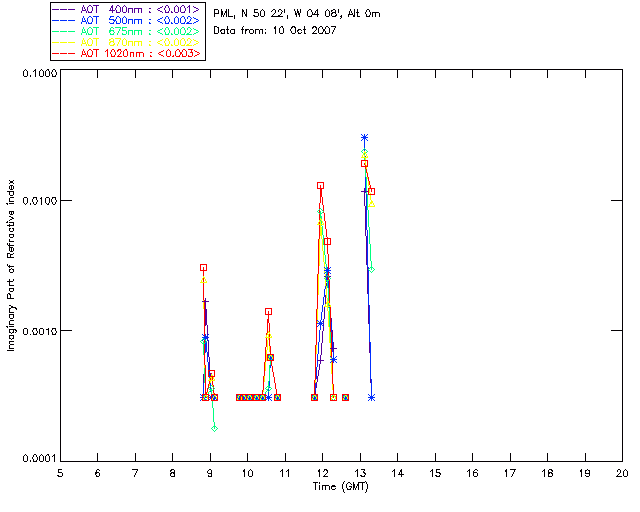Viewport: 640px width, 512px height.
Task: Click the isolated baseline marker near 12.6 GMT
Action: tap(345, 397)
